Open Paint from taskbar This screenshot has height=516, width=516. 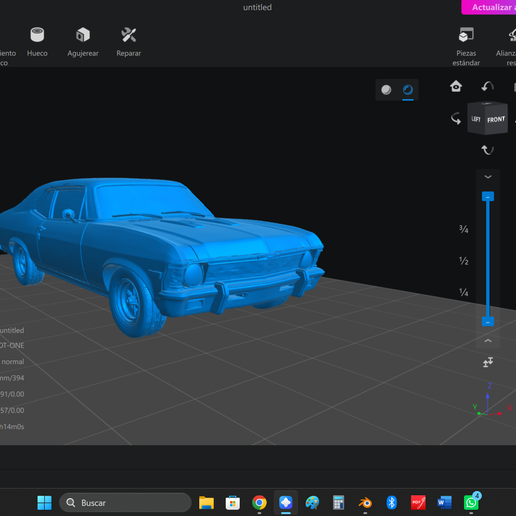click(312, 503)
